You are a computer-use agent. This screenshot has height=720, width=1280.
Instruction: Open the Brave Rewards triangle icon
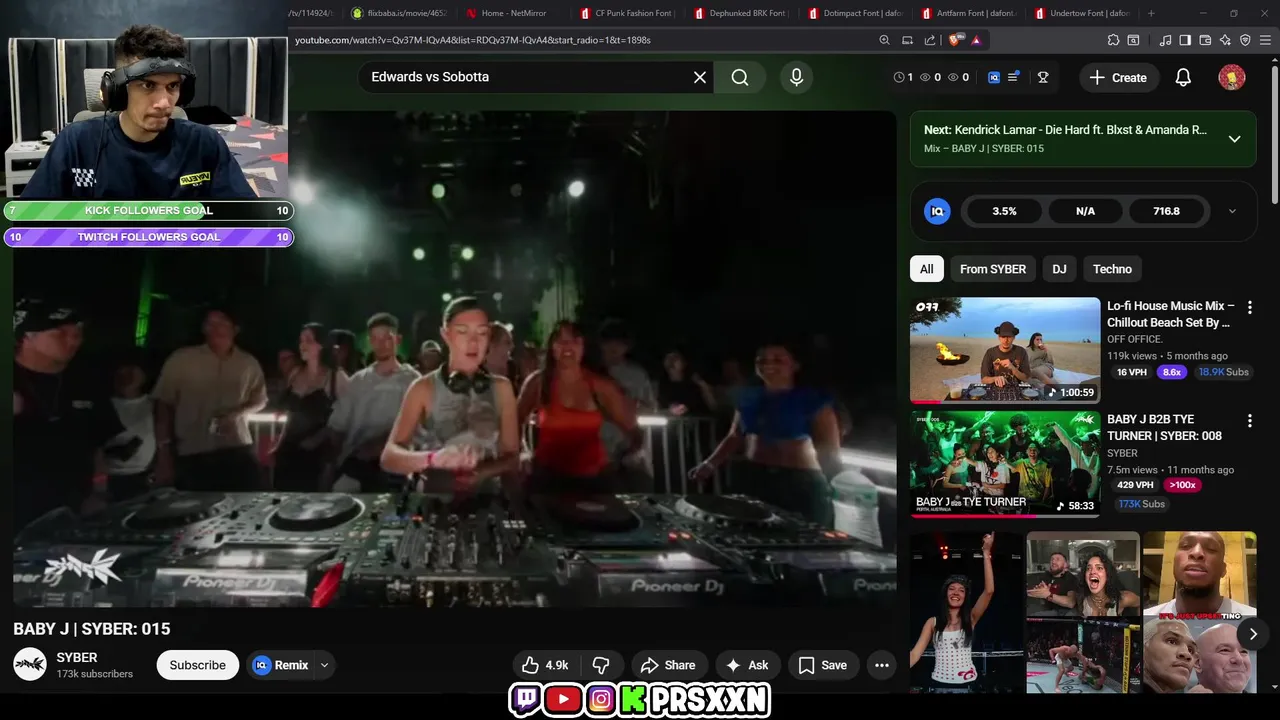pyautogui.click(x=976, y=40)
